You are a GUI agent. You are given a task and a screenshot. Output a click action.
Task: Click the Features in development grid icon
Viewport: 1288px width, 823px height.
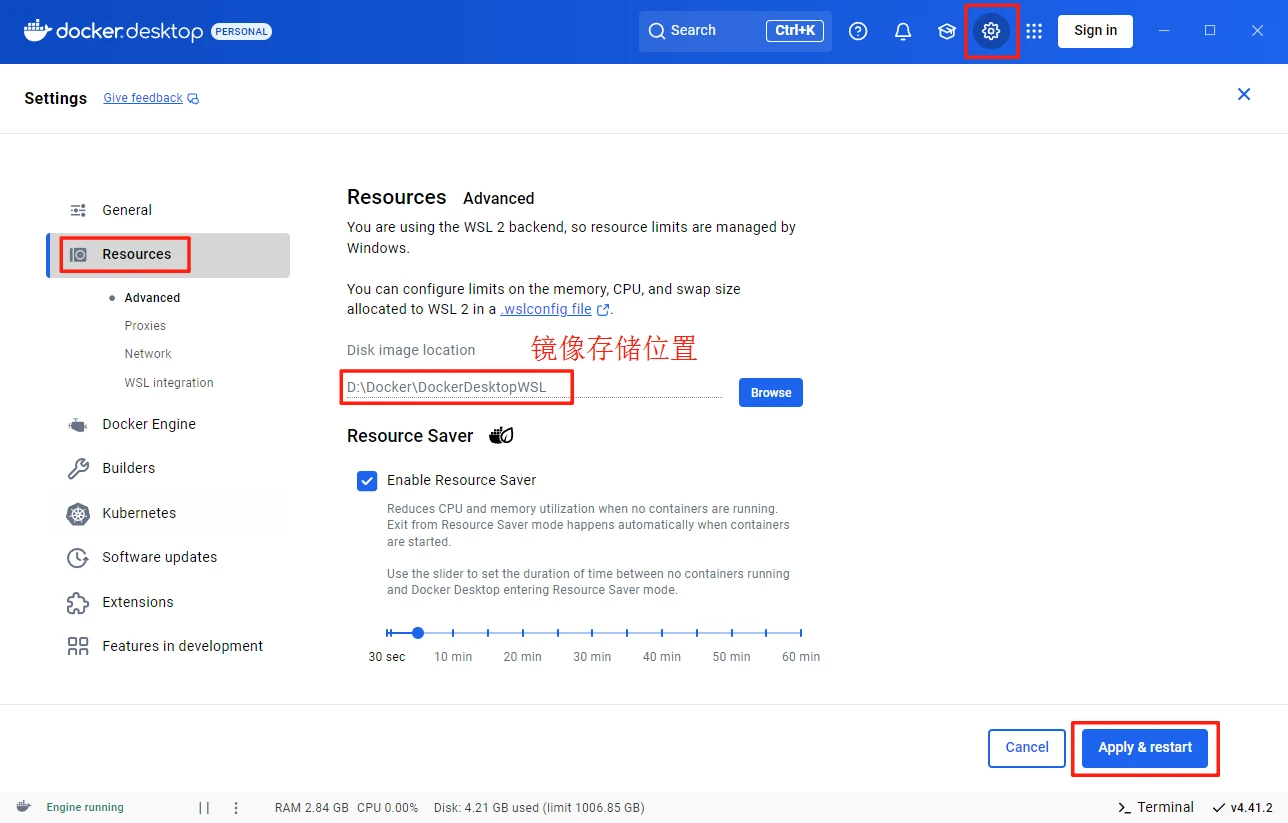[78, 646]
